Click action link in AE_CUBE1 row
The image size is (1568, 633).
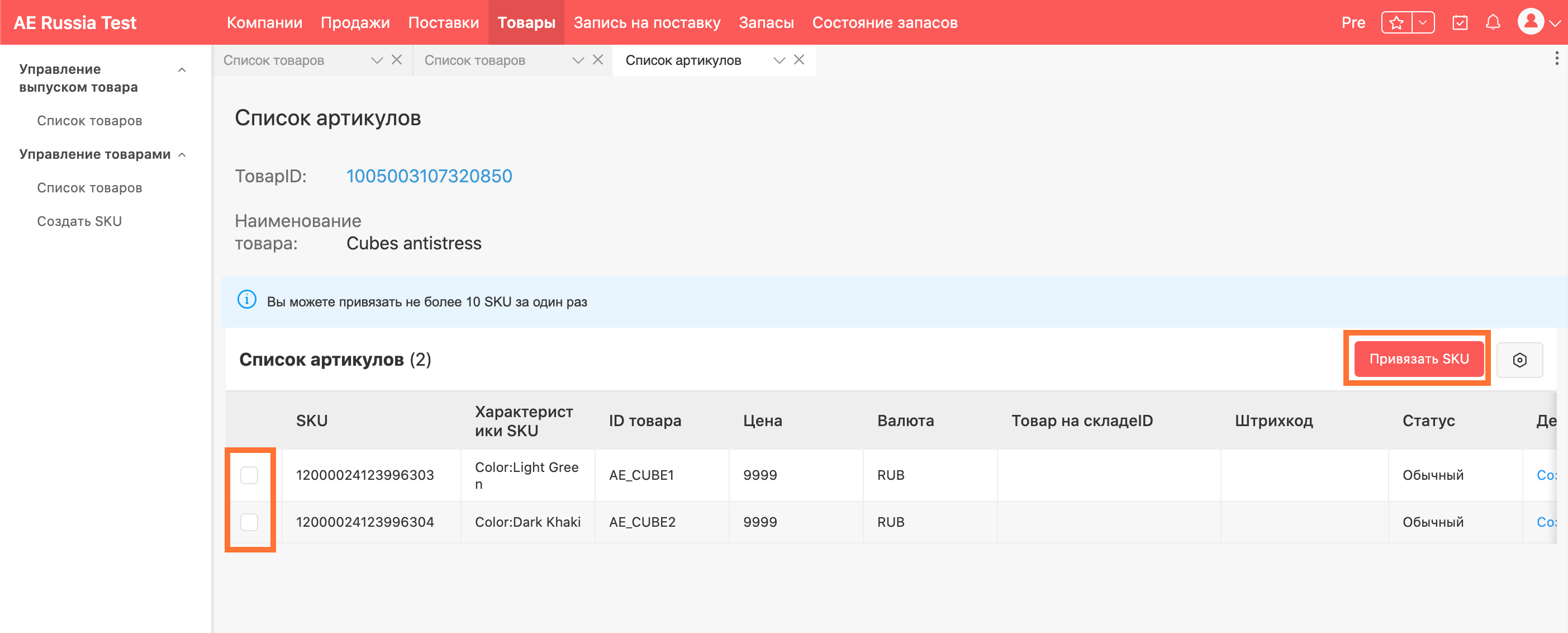coord(1546,475)
